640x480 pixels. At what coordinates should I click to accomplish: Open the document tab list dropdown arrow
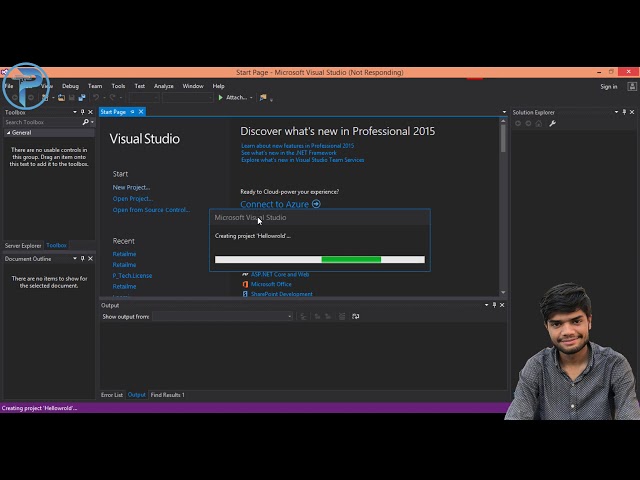pyautogui.click(x=504, y=112)
